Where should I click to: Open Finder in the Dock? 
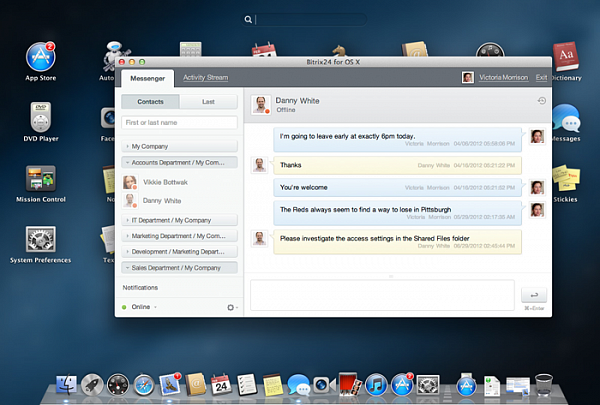(66, 385)
